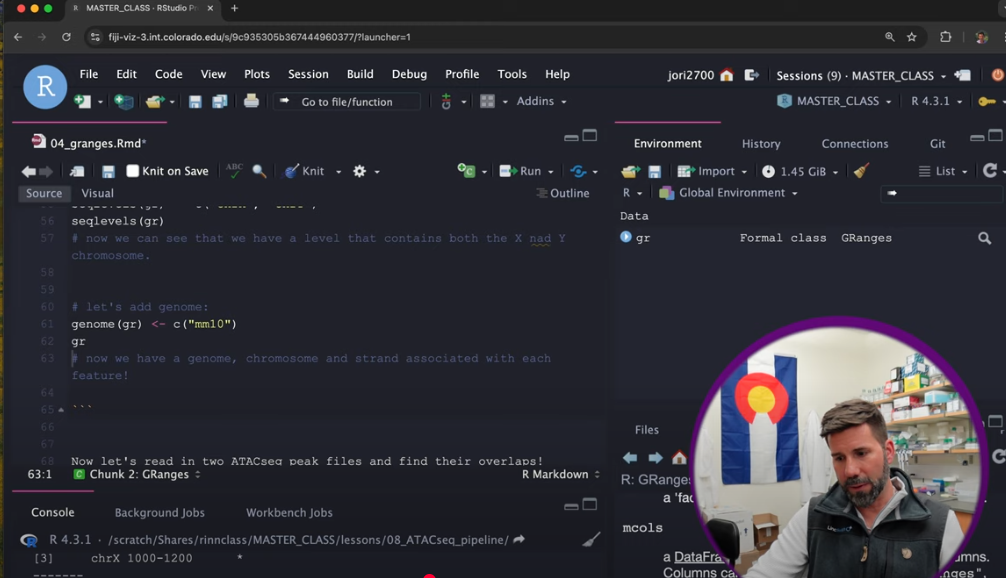This screenshot has height=578, width=1006.
Task: Click the create project icon
Action: point(123,101)
